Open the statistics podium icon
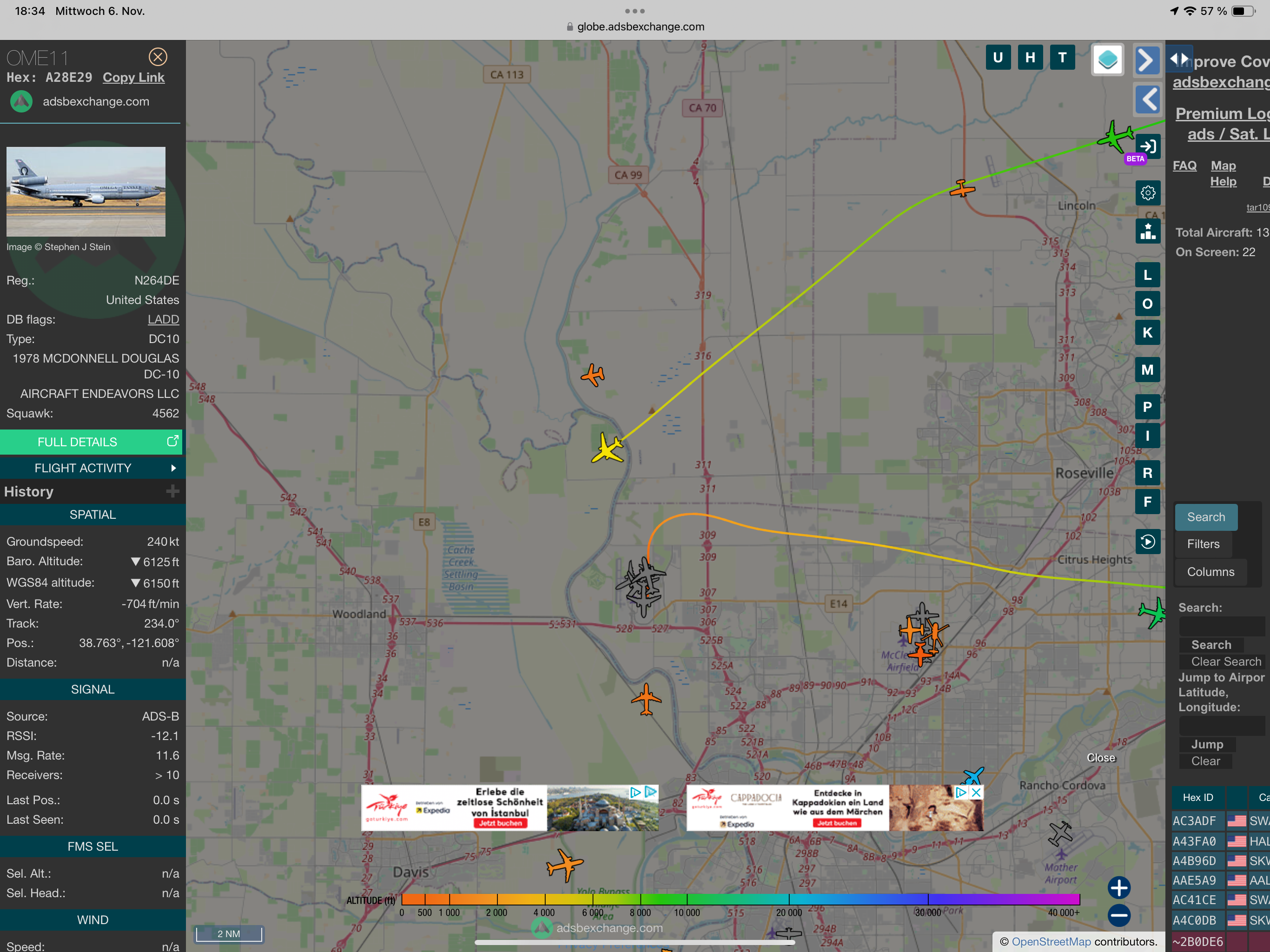The image size is (1270, 952). click(1147, 231)
